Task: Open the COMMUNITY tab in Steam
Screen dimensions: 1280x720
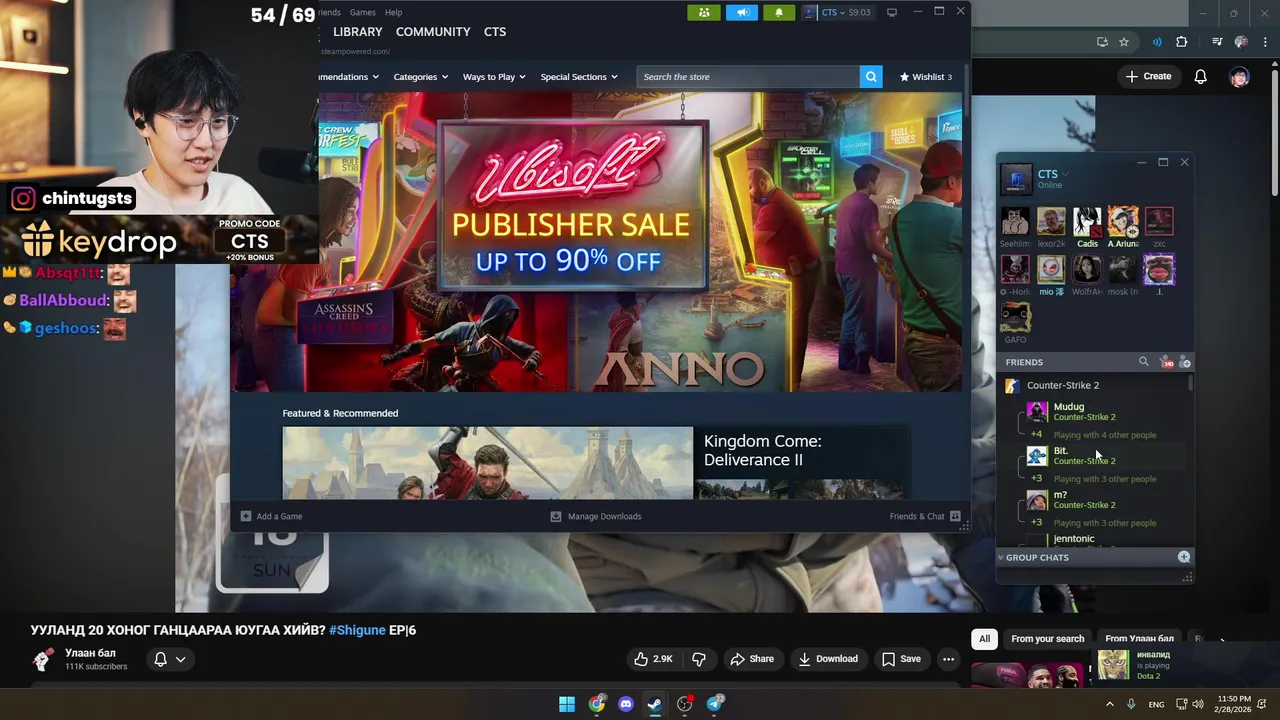Action: click(433, 32)
